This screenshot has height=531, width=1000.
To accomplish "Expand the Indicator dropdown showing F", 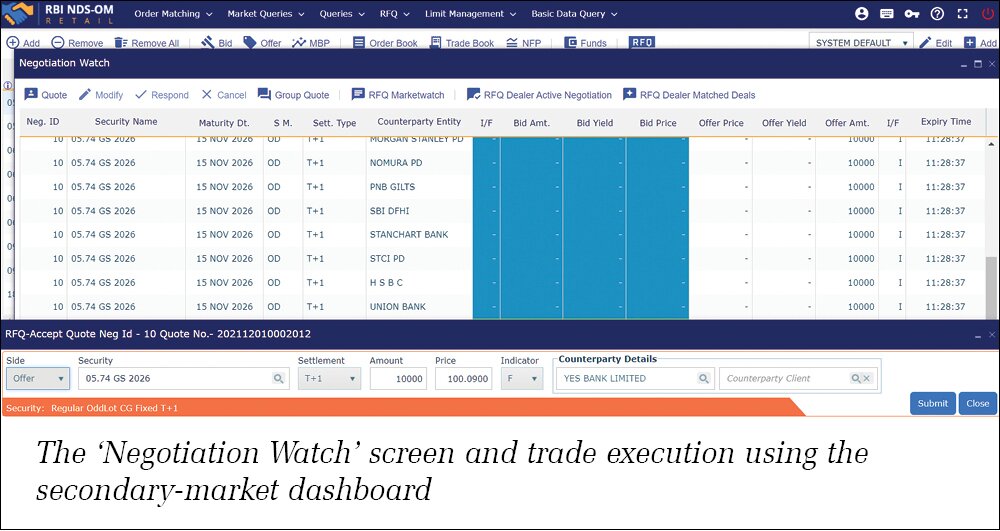I will point(522,379).
